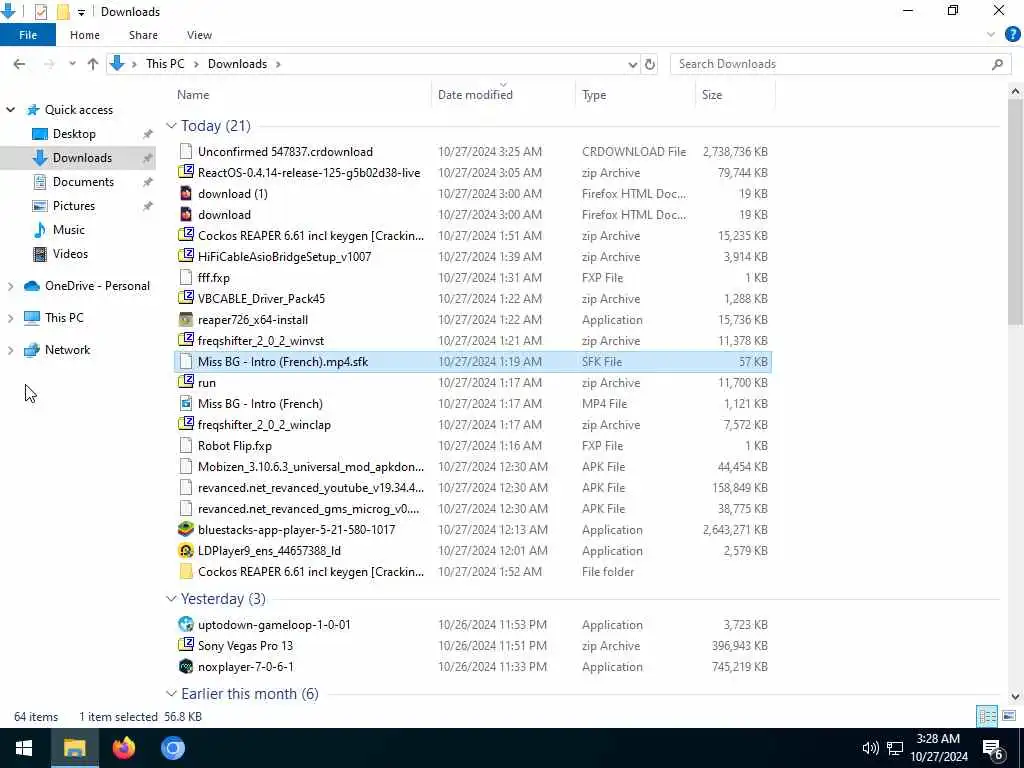This screenshot has height=768, width=1024.
Task: Open the Explorer Help icon
Action: pos(1012,35)
